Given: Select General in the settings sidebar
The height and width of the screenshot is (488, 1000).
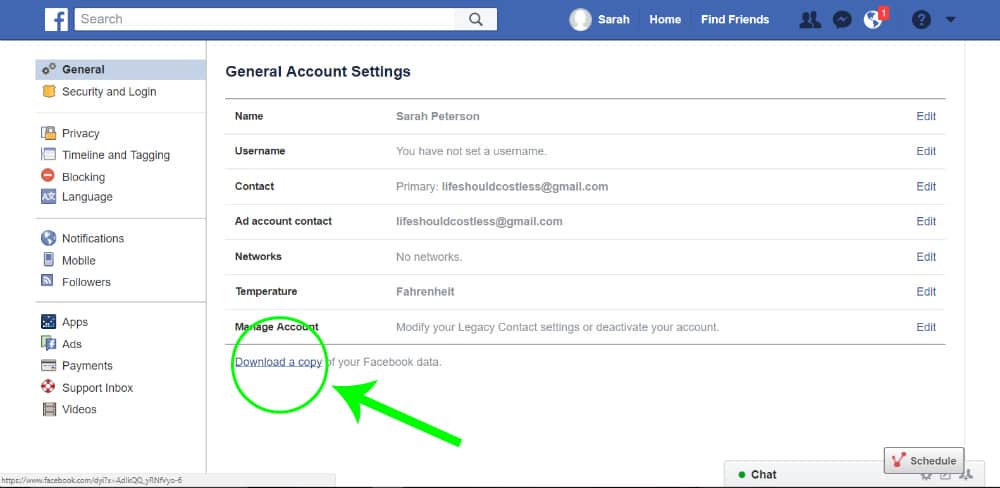Looking at the screenshot, I should [x=121, y=70].
